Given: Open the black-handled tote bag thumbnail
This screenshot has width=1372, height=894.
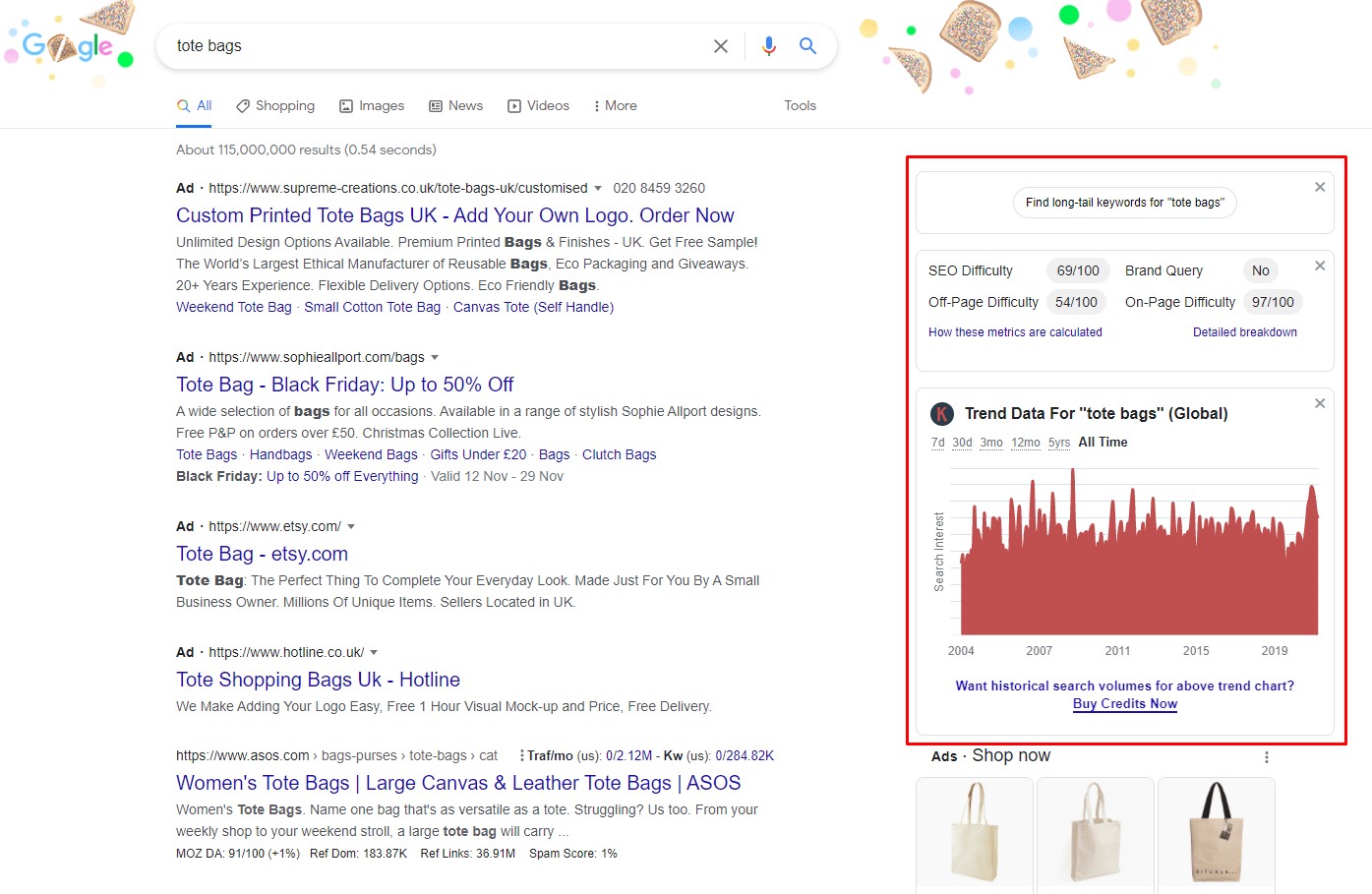Looking at the screenshot, I should point(1217,834).
